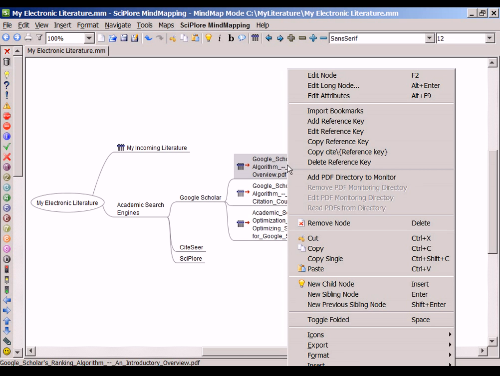Choose New Sibling Node from context menu
Image resolution: width=501 pixels, height=376 pixels.
(371, 294)
